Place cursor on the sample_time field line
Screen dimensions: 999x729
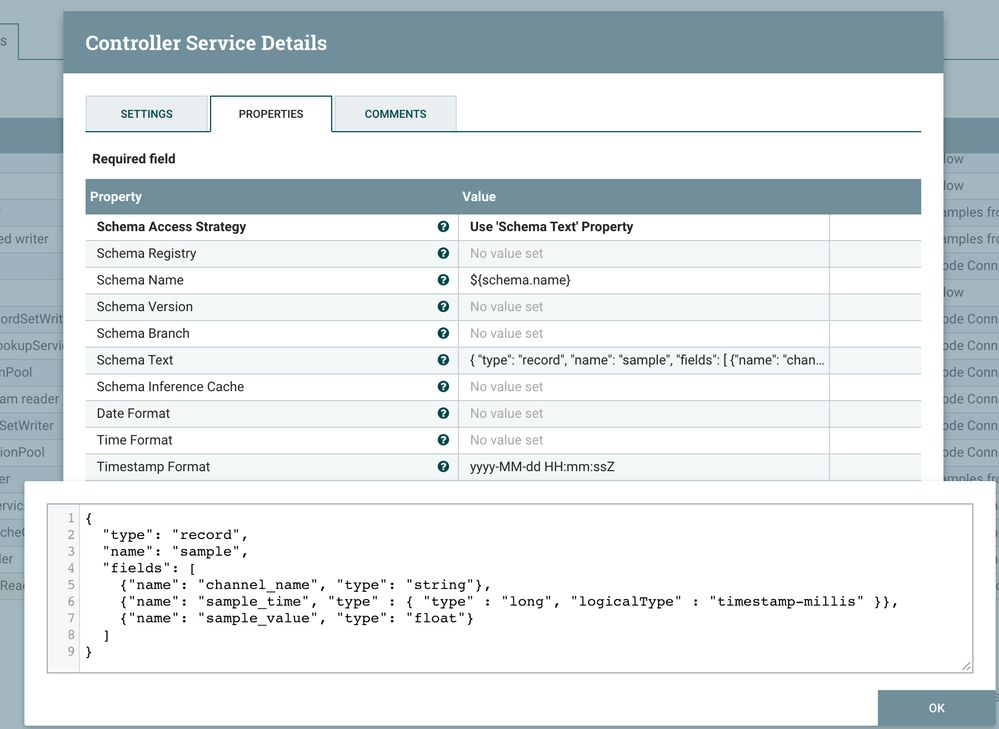coord(508,602)
